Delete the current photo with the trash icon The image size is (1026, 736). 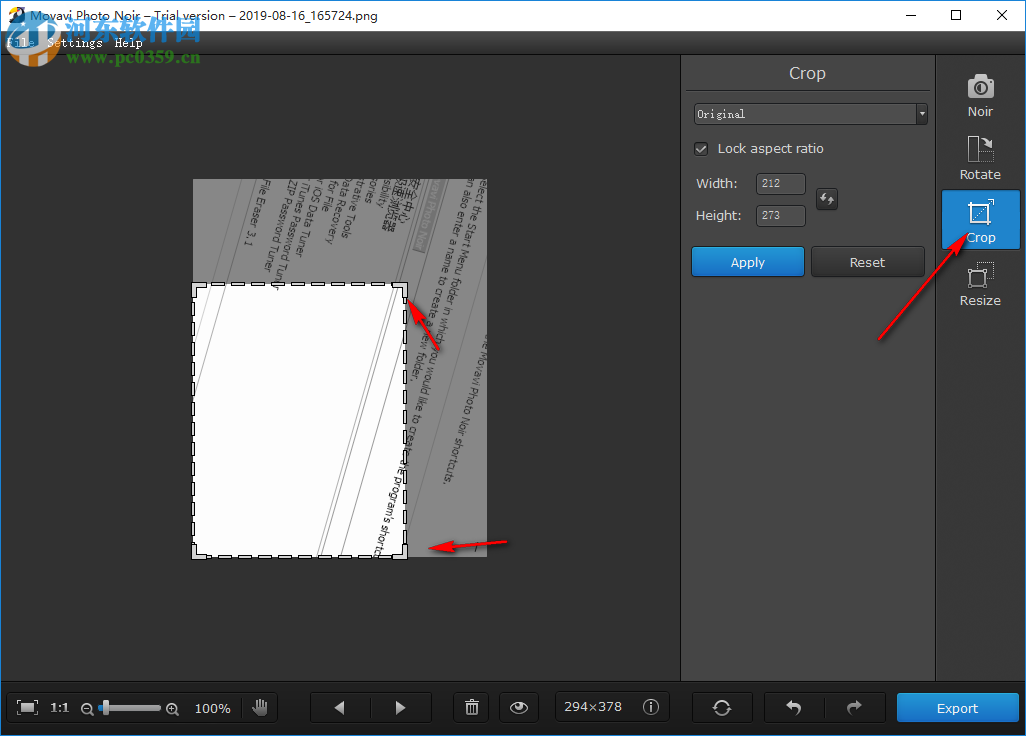point(471,707)
